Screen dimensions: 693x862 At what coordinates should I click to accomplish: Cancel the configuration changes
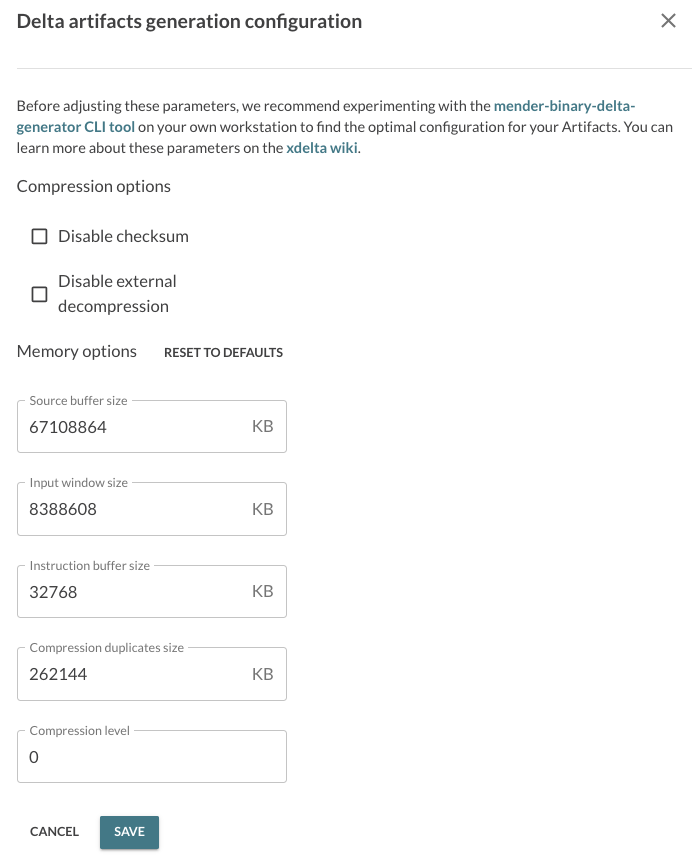point(54,832)
